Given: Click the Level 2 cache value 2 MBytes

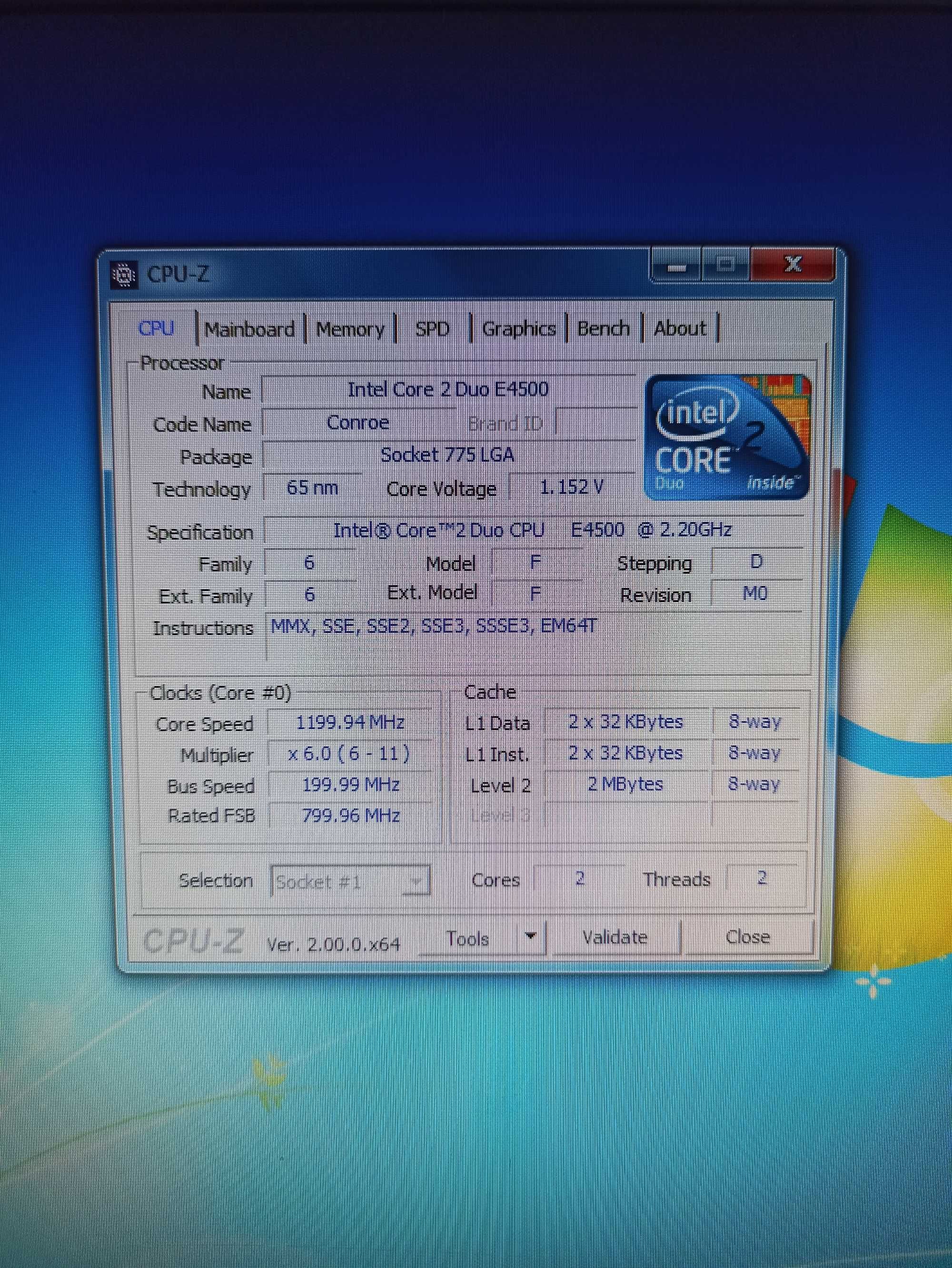Looking at the screenshot, I should (x=626, y=783).
